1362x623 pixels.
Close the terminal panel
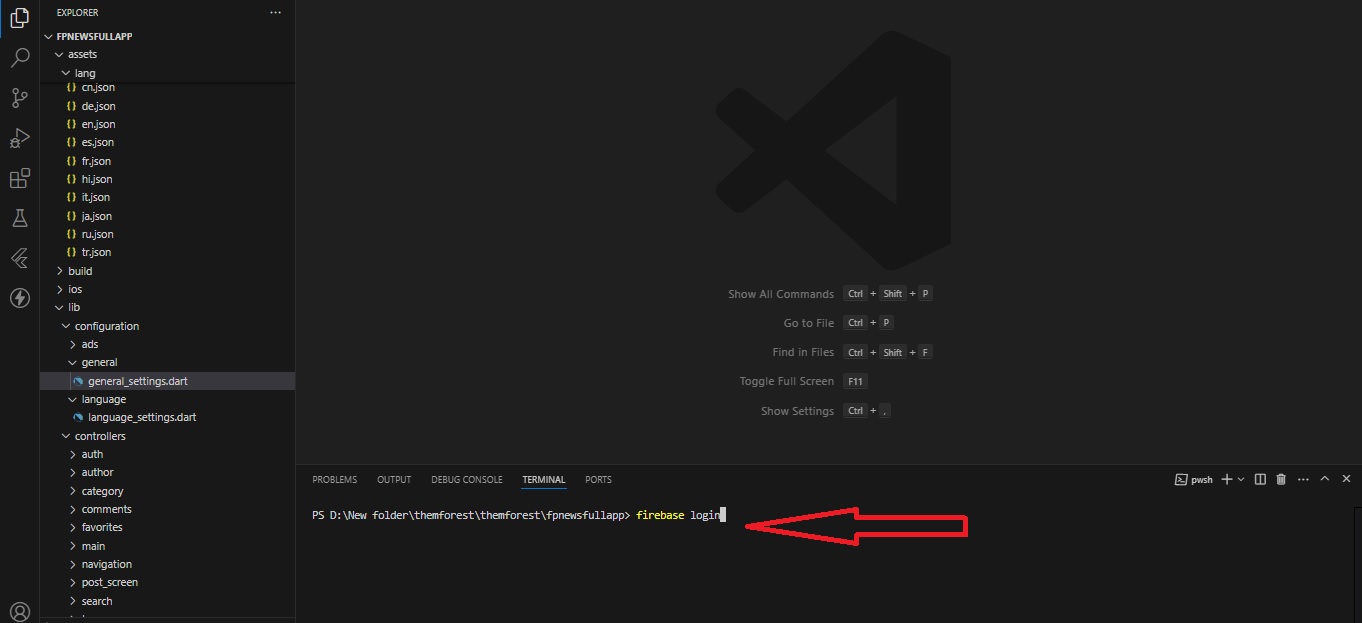(x=1347, y=480)
